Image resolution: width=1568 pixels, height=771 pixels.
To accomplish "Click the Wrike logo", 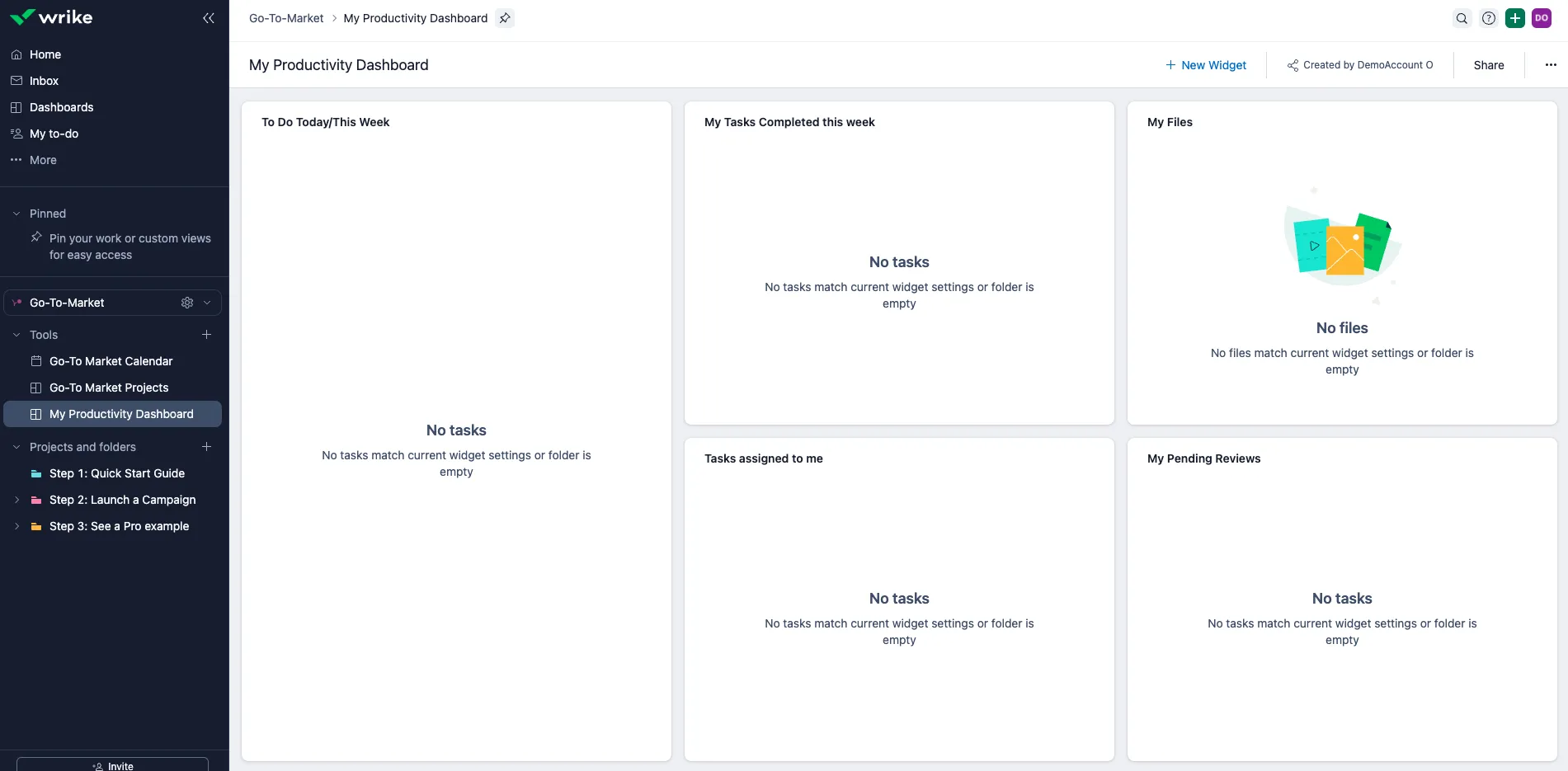I will (51, 17).
